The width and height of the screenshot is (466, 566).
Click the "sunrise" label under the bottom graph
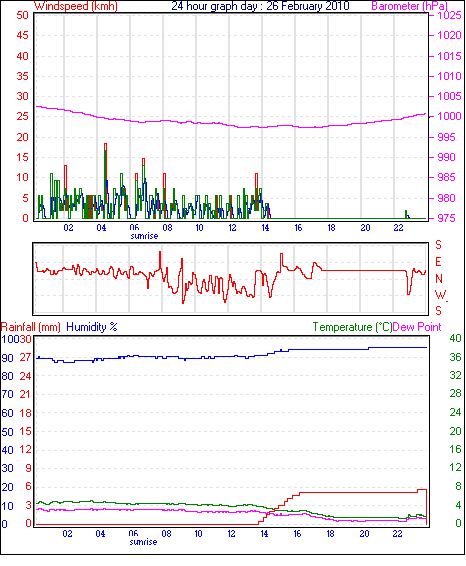coord(143,542)
